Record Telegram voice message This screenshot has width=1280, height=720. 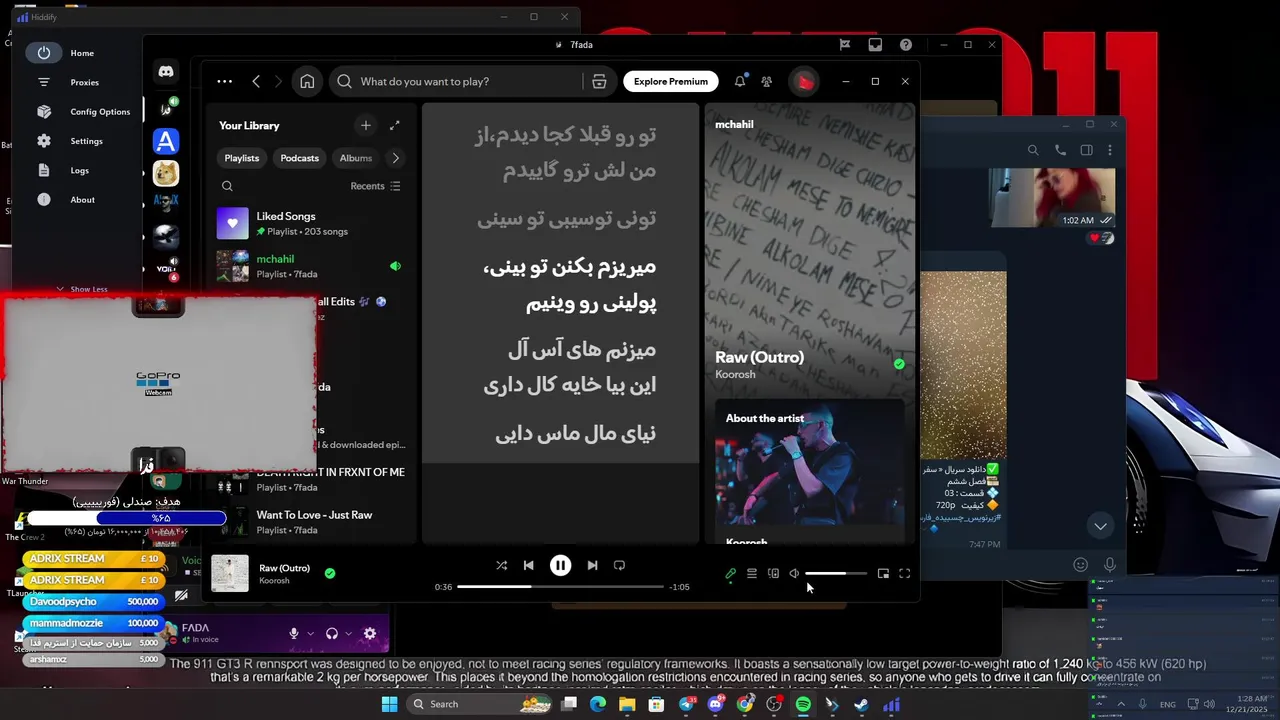1109,565
